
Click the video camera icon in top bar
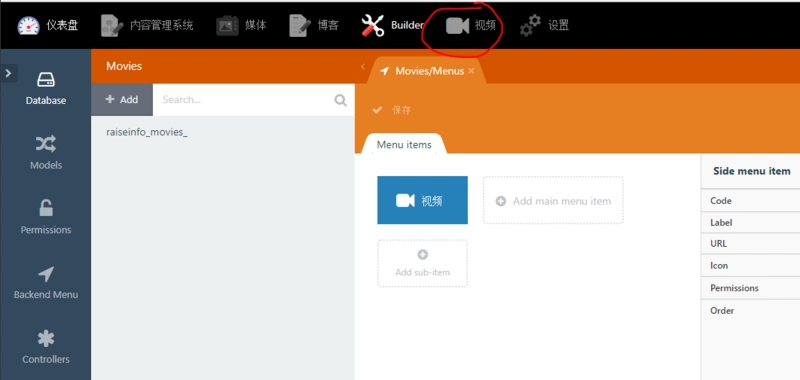457,26
